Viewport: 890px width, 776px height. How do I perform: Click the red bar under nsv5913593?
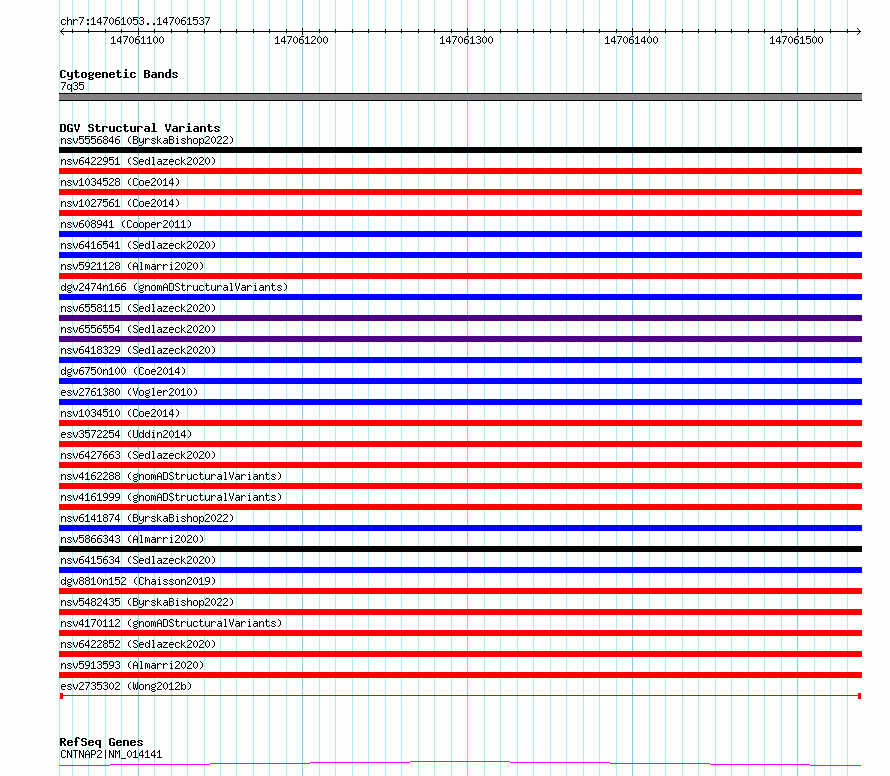point(460,676)
